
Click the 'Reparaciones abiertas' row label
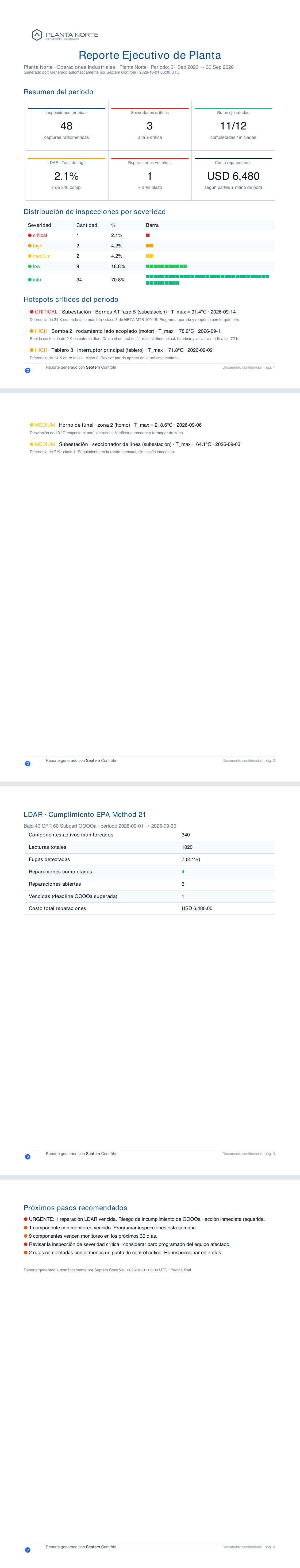55,884
